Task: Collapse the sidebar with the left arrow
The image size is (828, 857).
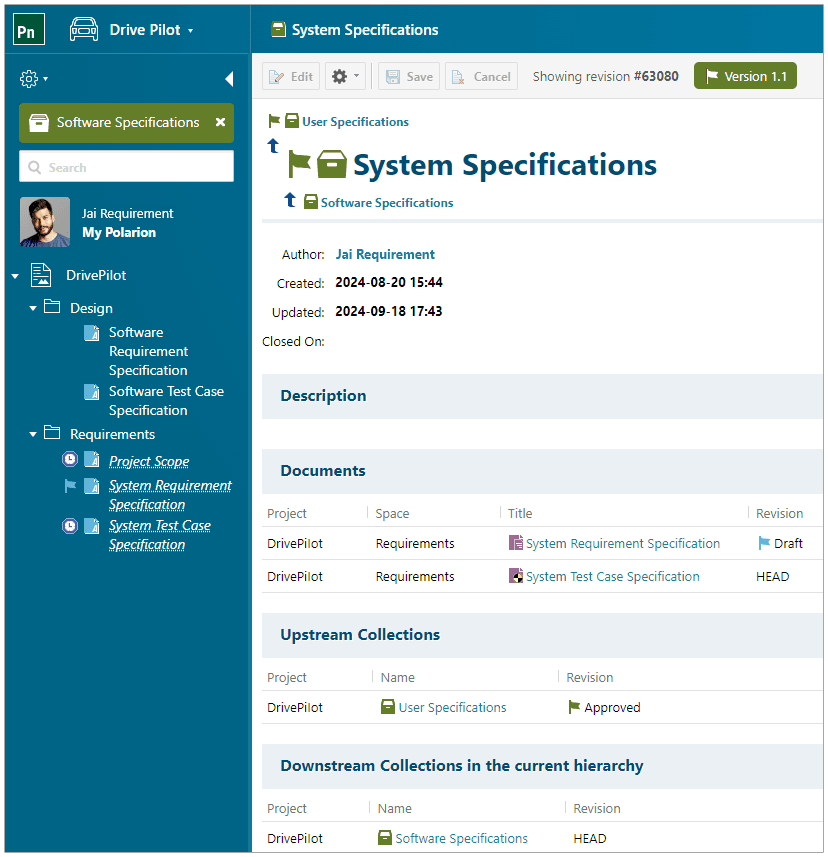Action: pyautogui.click(x=228, y=79)
